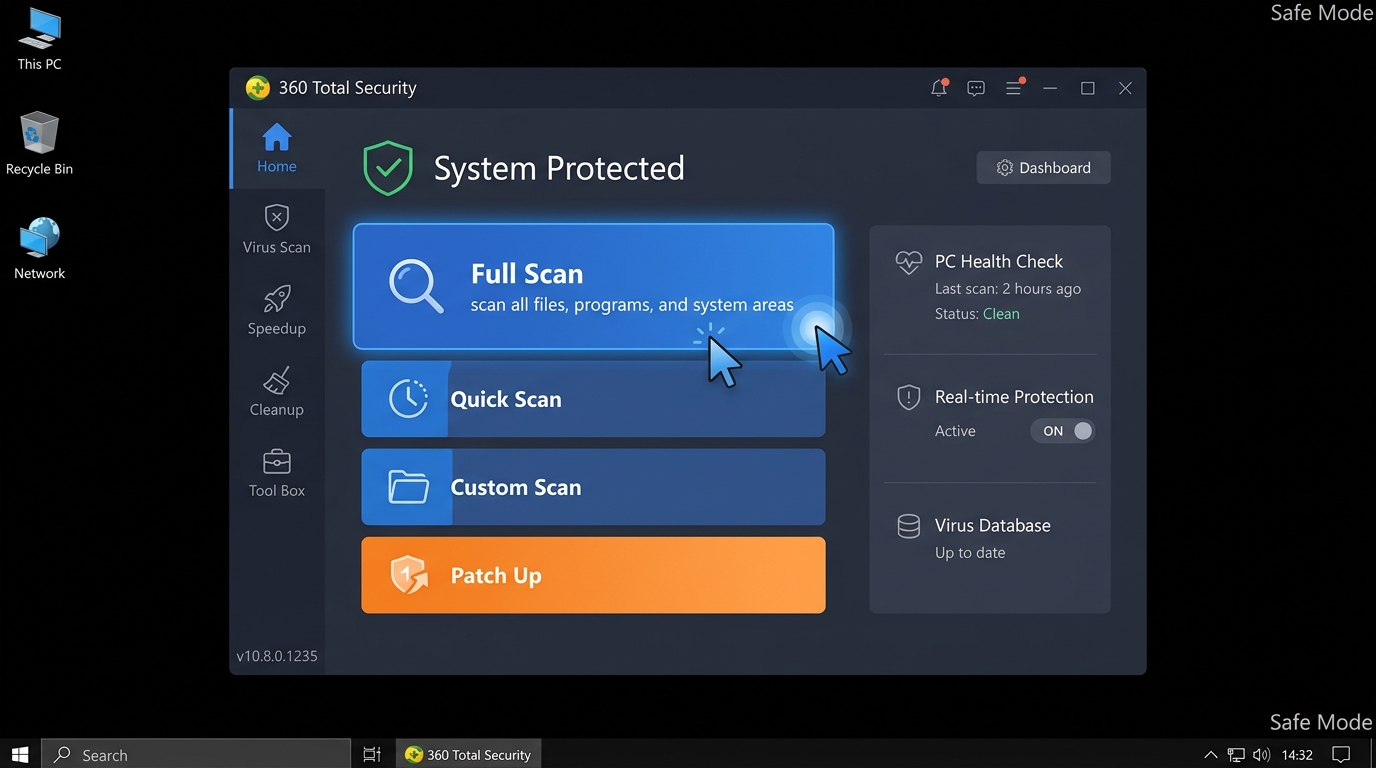1376x768 pixels.
Task: Click the magnifier icon on Full Scan
Action: [x=415, y=287]
